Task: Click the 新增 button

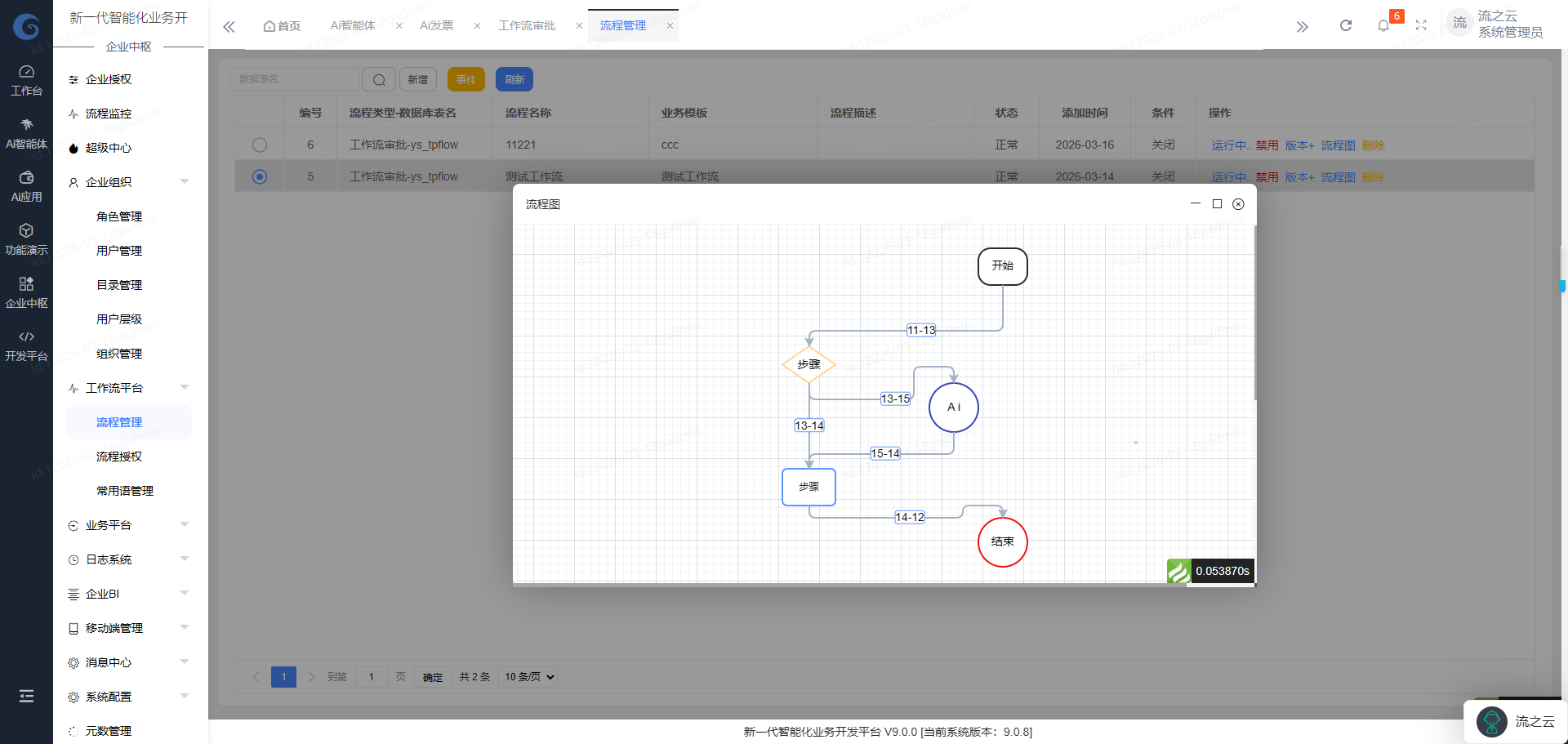Action: (x=417, y=79)
